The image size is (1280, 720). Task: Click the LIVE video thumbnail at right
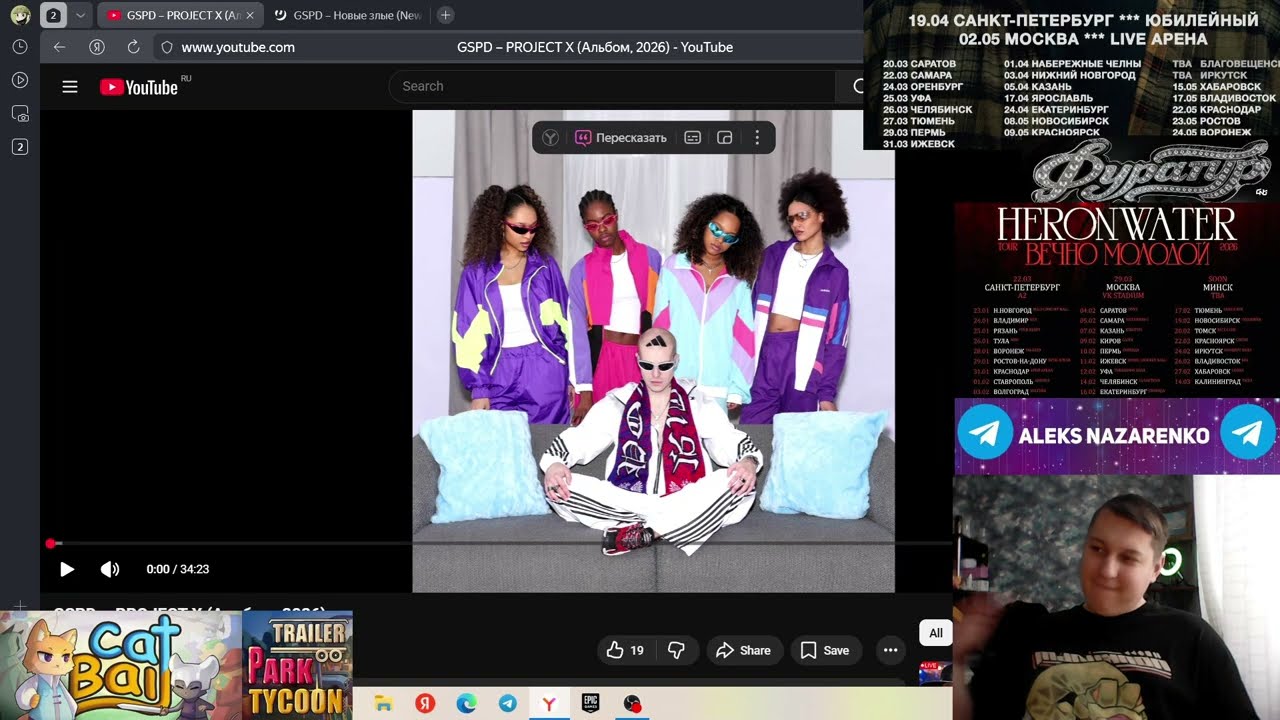935,673
